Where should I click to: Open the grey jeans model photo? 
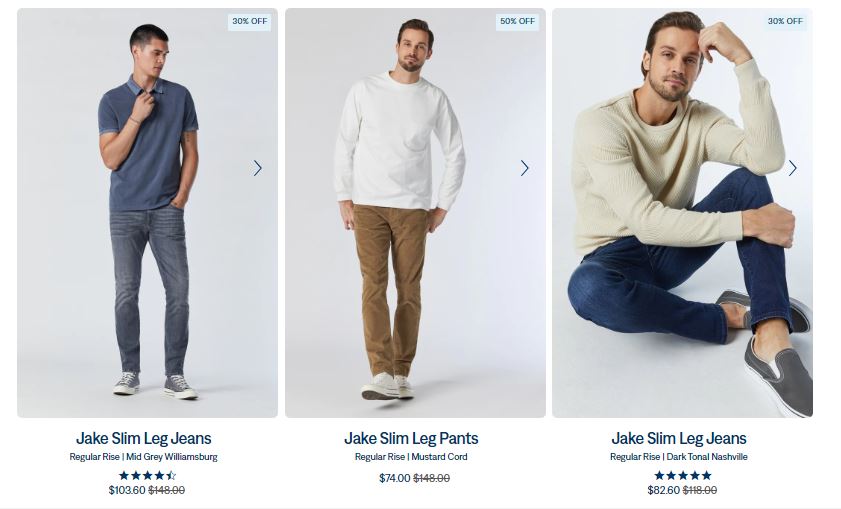click(x=147, y=213)
